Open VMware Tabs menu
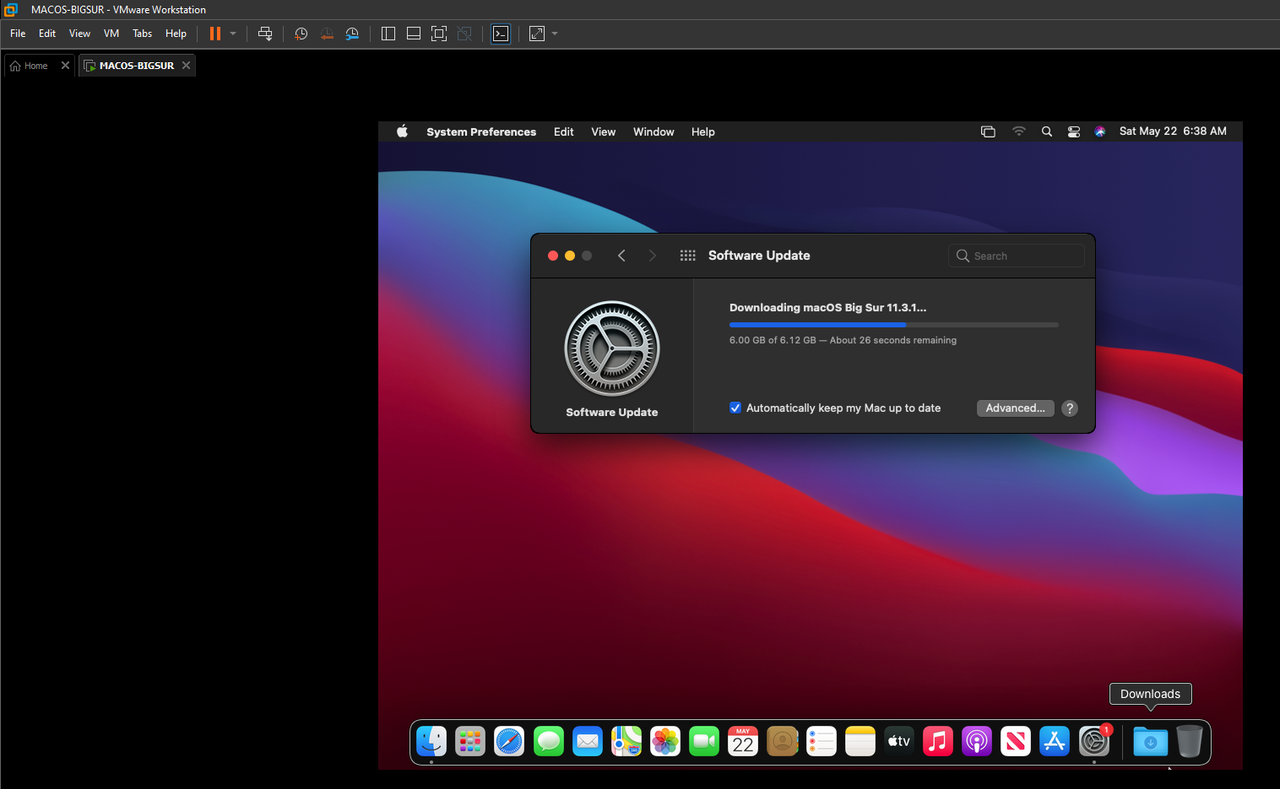Image resolution: width=1280 pixels, height=789 pixels. click(142, 33)
